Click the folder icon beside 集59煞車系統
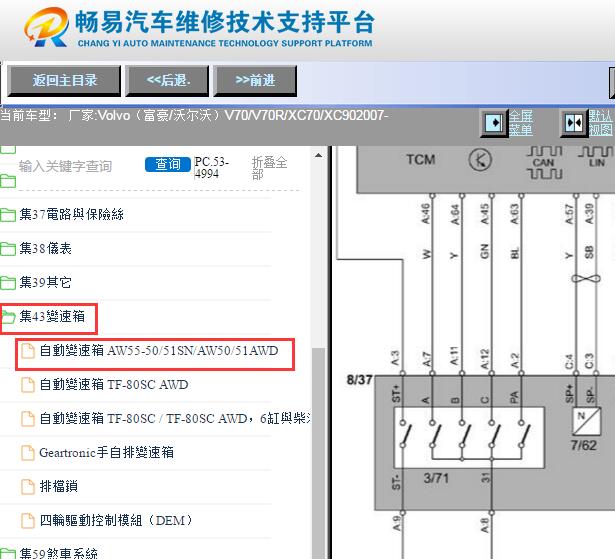 click(8, 554)
